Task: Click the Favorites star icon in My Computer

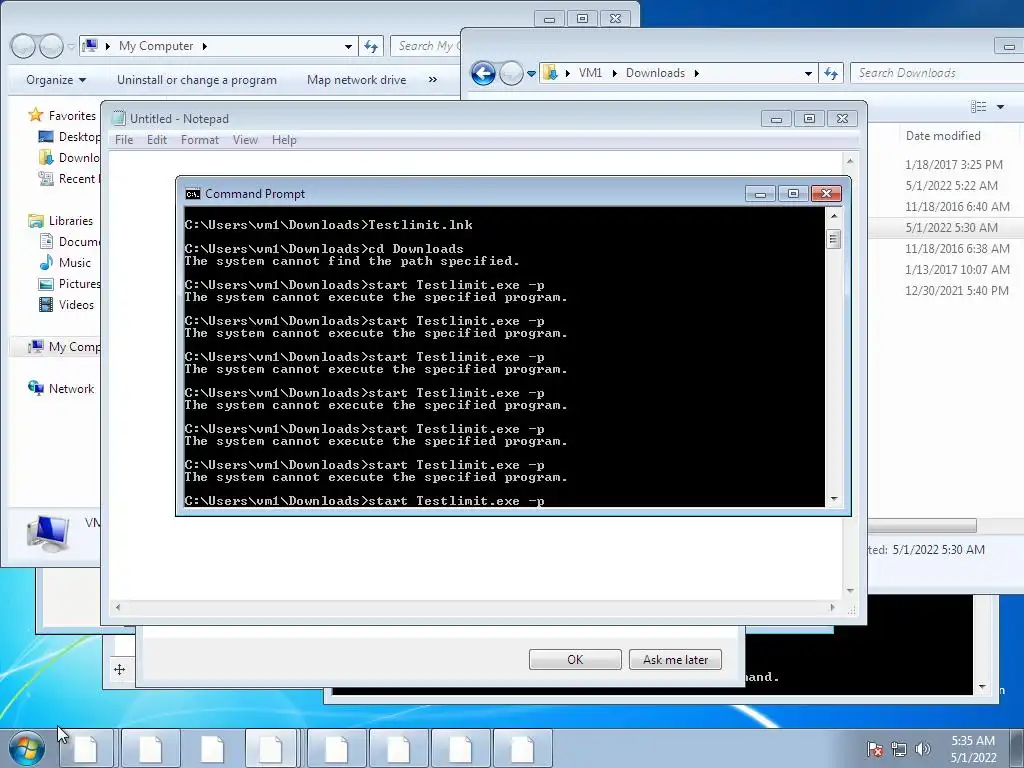Action: (x=35, y=116)
